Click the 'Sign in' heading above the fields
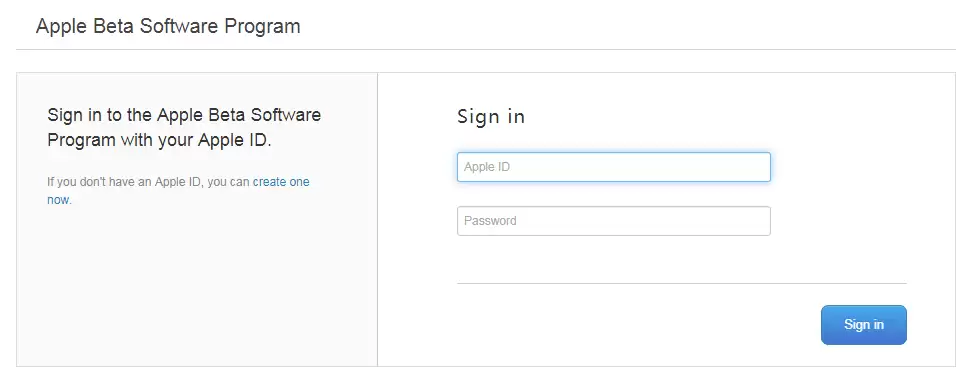Screen dimensions: 972x378 (x=491, y=116)
